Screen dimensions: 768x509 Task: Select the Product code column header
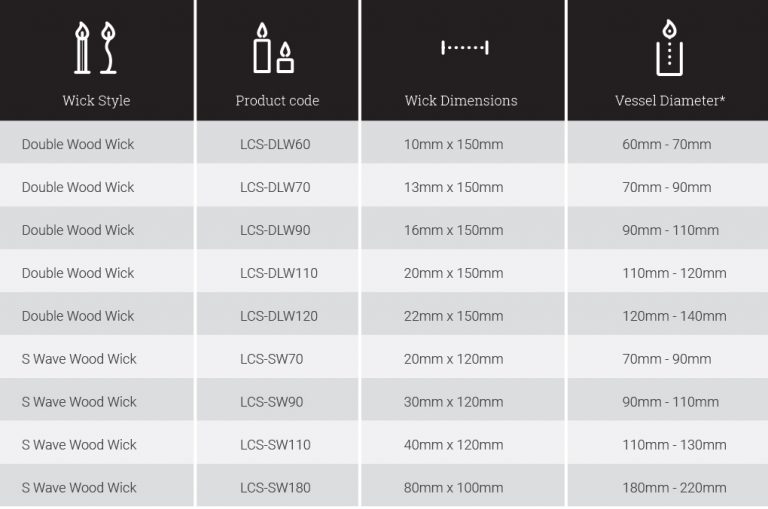pyautogui.click(x=277, y=100)
